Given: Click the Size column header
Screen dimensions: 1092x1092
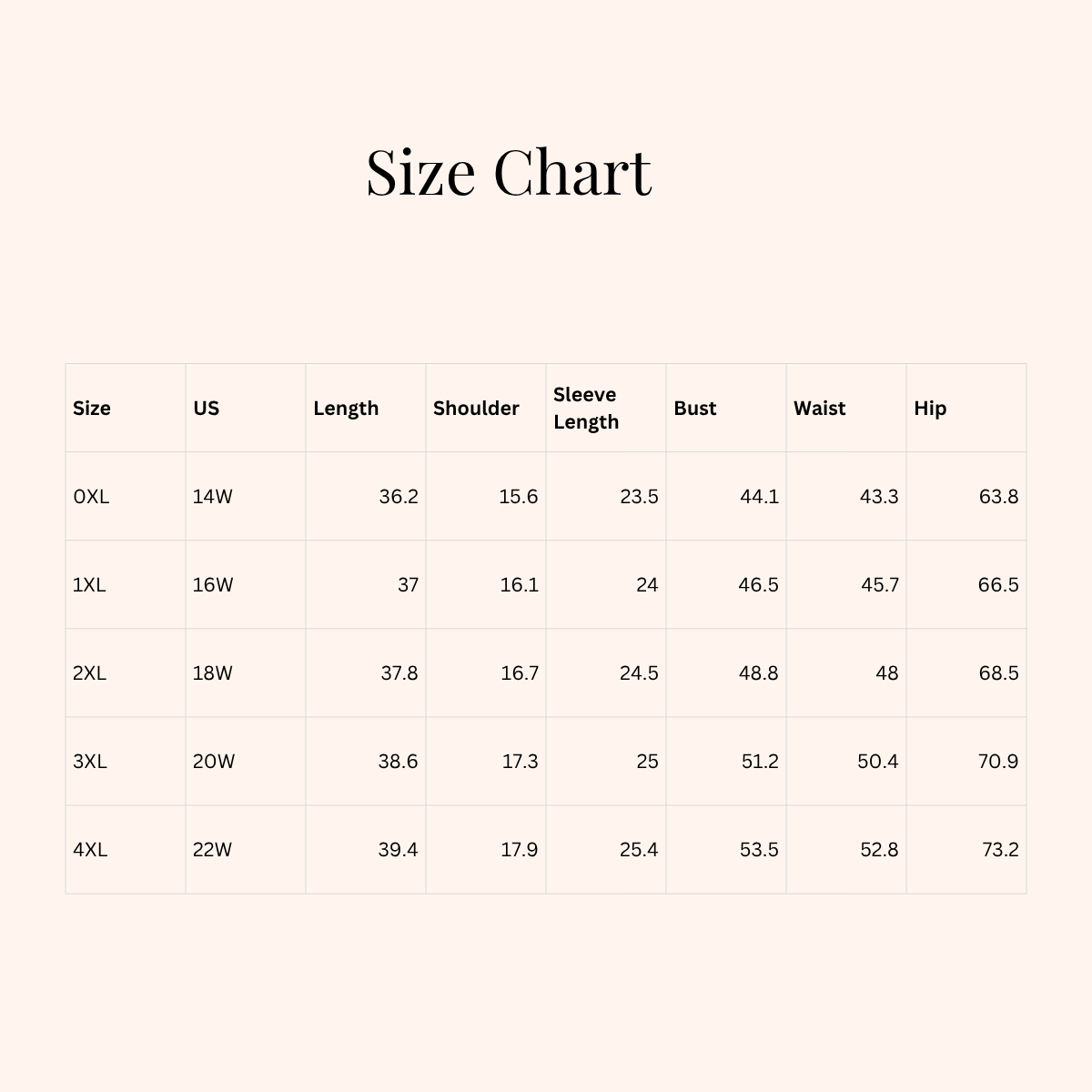Looking at the screenshot, I should click(92, 408).
